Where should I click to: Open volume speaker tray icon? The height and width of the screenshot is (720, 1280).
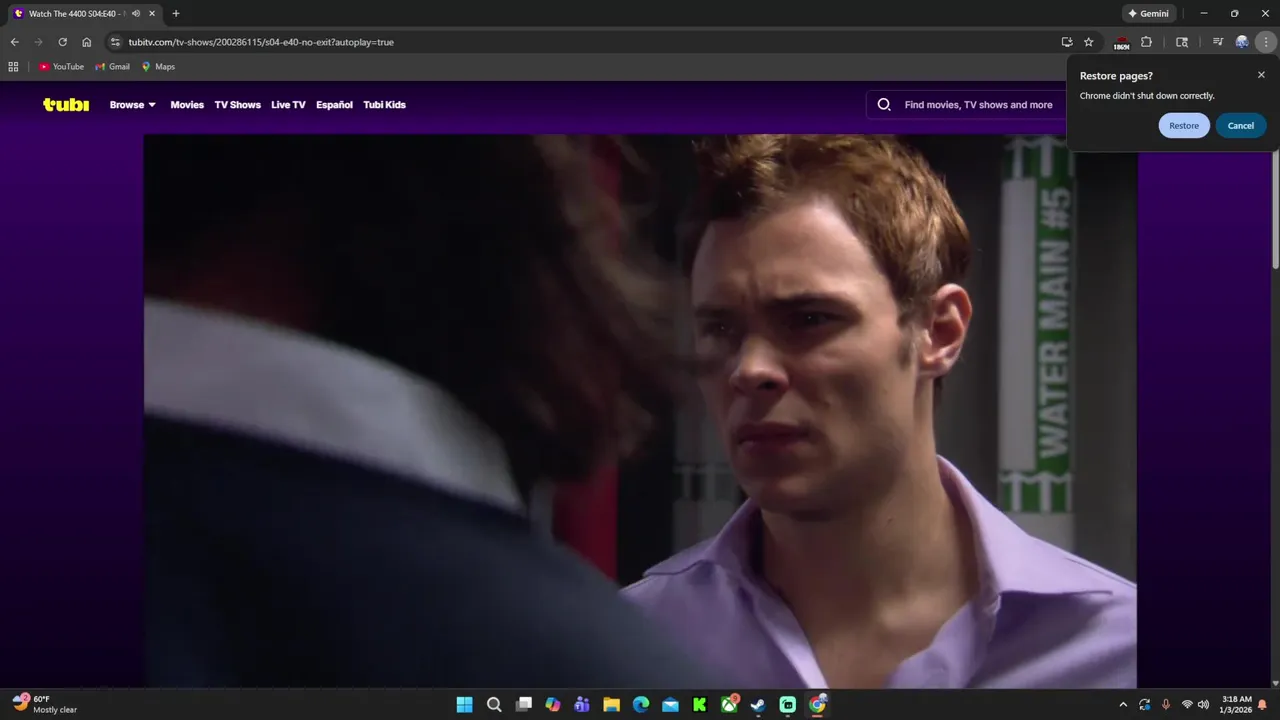[x=1203, y=705]
